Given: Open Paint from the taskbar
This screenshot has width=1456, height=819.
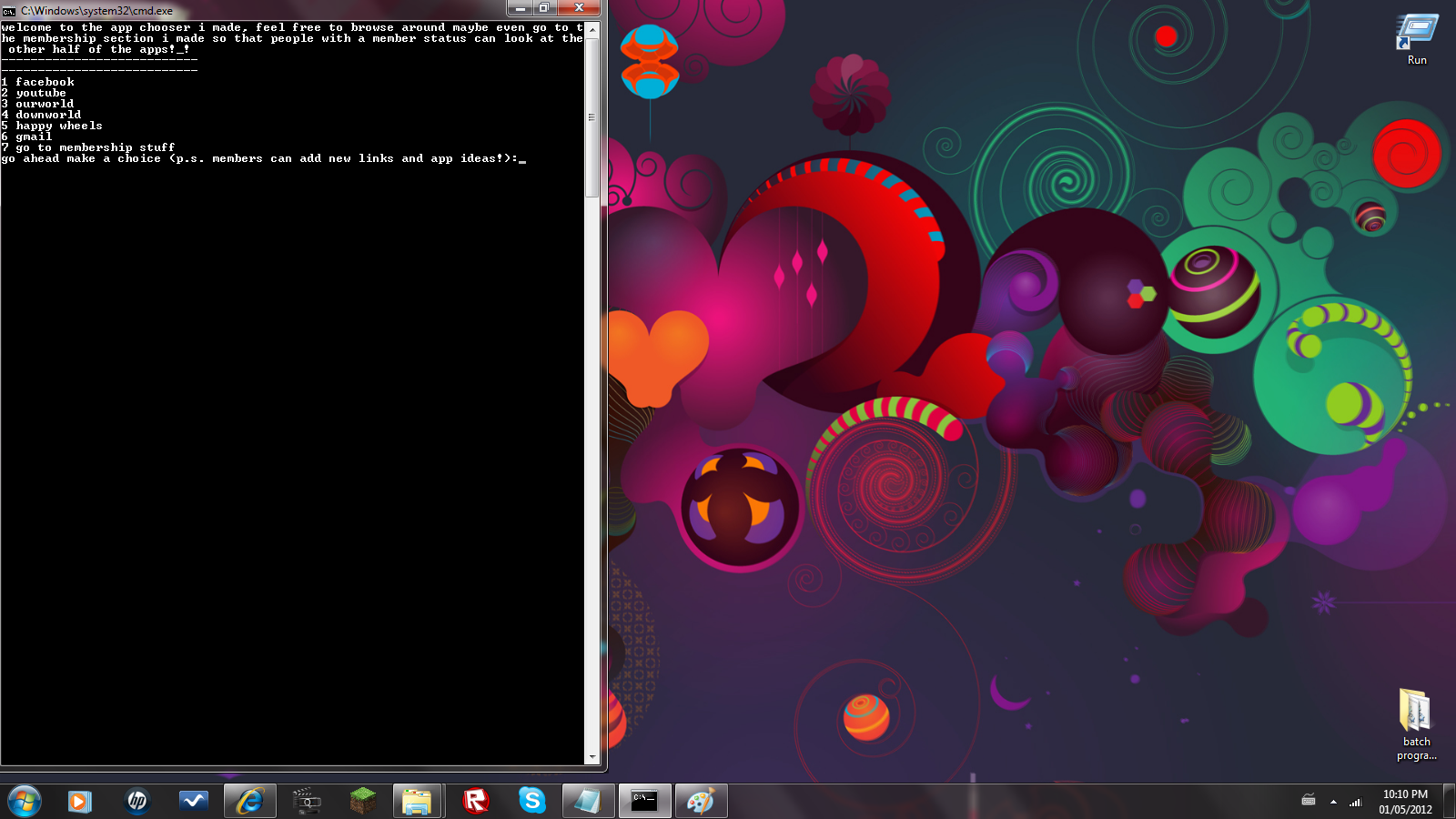Looking at the screenshot, I should pos(700,801).
